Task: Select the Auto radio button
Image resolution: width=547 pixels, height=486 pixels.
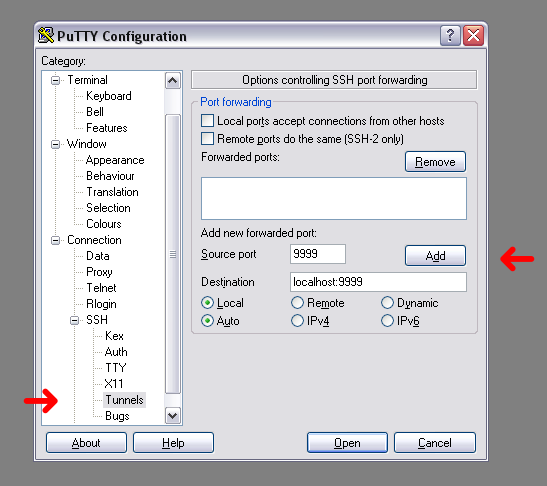Action: tap(208, 321)
